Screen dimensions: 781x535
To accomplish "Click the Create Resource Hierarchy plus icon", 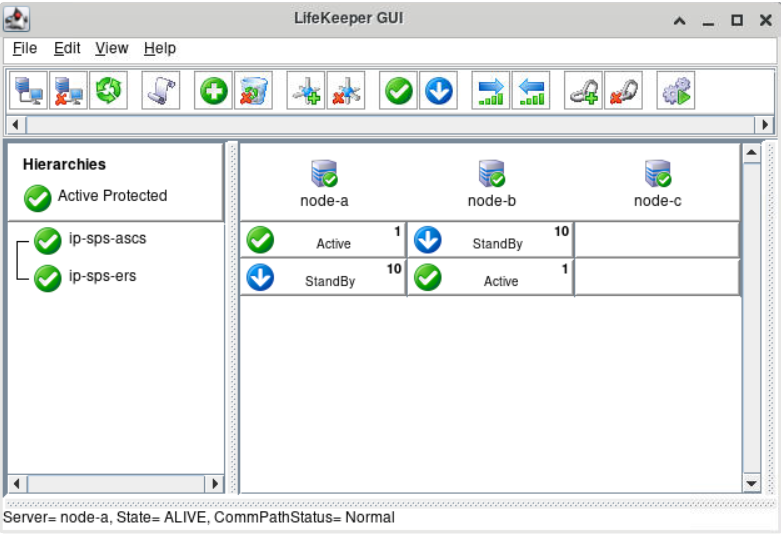I will click(213, 91).
